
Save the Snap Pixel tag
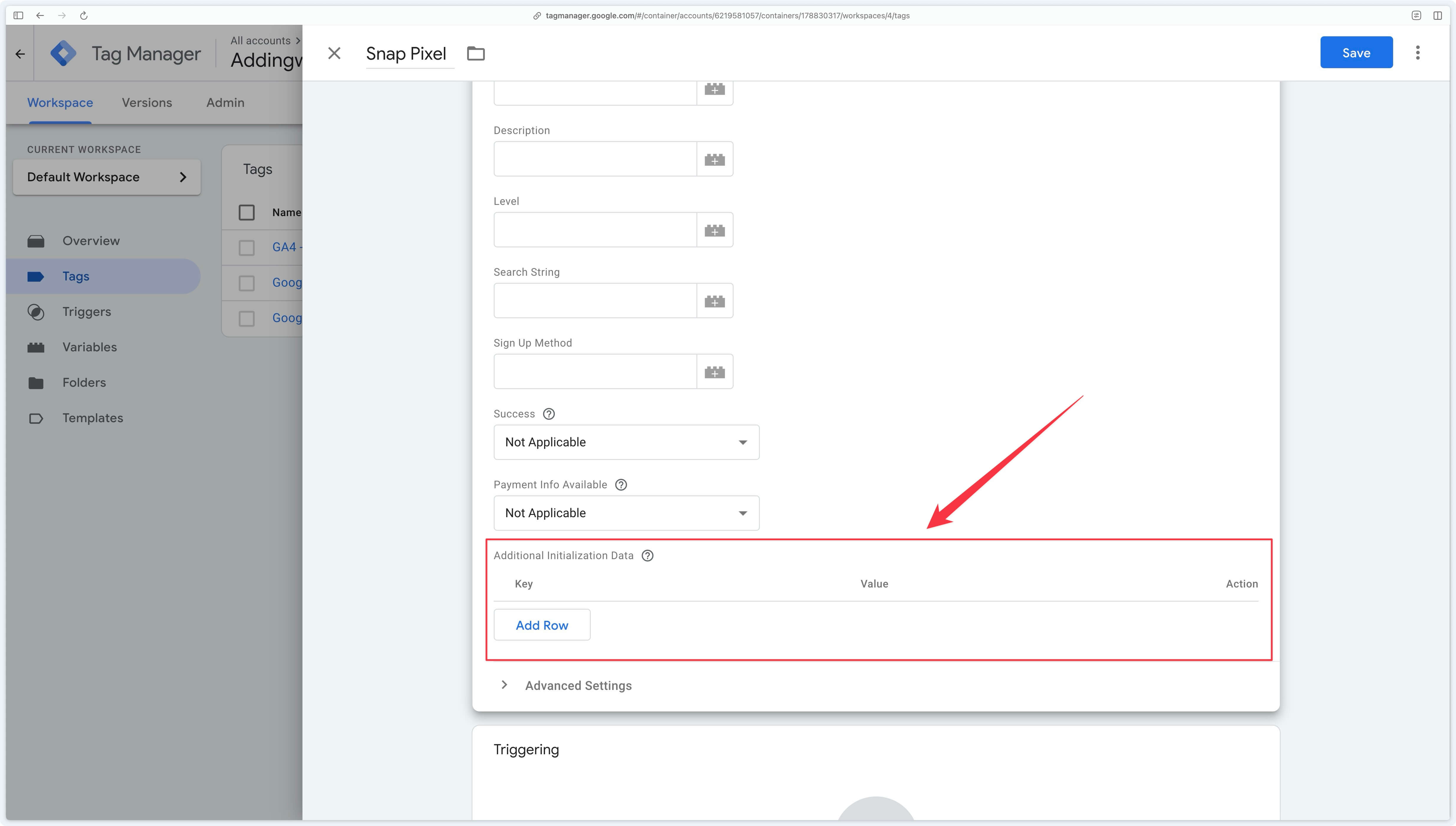point(1356,53)
